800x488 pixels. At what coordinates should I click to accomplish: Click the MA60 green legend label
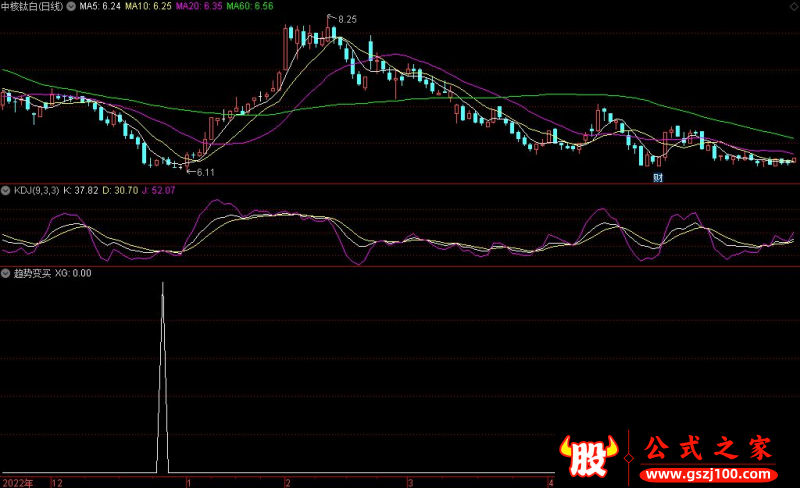249,6
